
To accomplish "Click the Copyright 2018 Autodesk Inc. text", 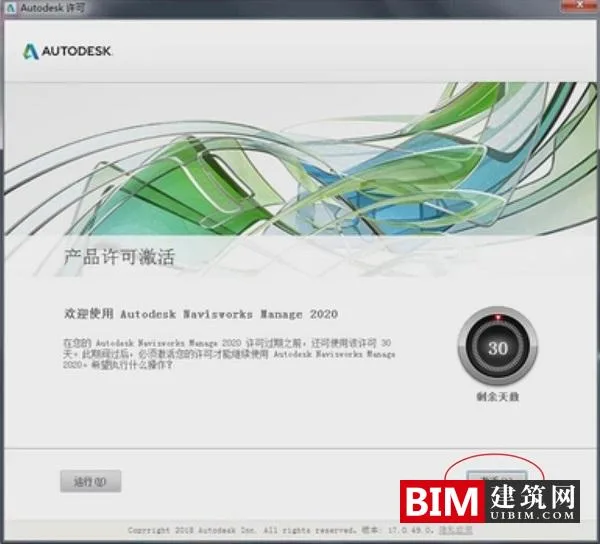I will (192, 530).
